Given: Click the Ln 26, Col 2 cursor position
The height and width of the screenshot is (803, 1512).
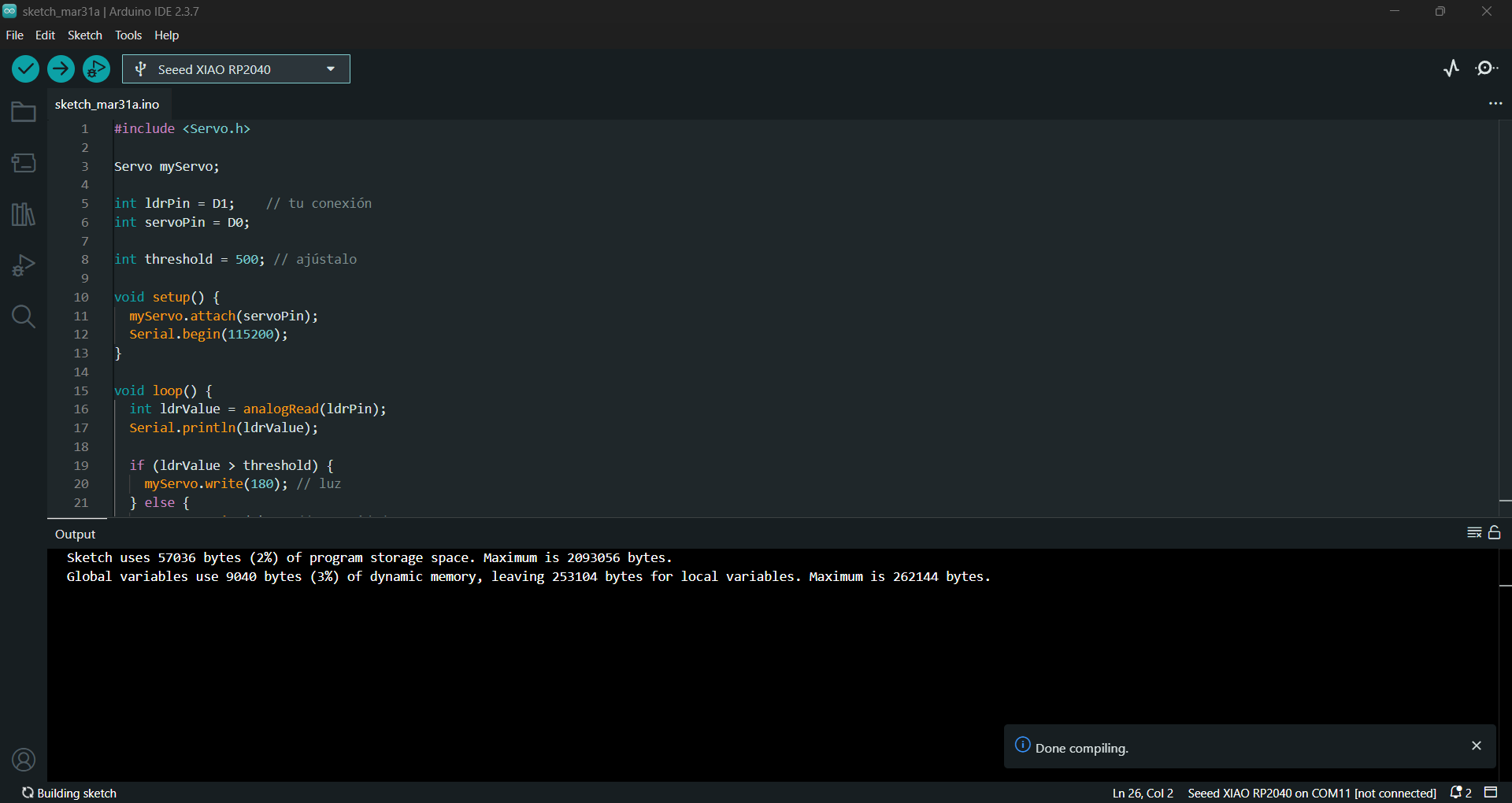Looking at the screenshot, I should pos(1143,793).
